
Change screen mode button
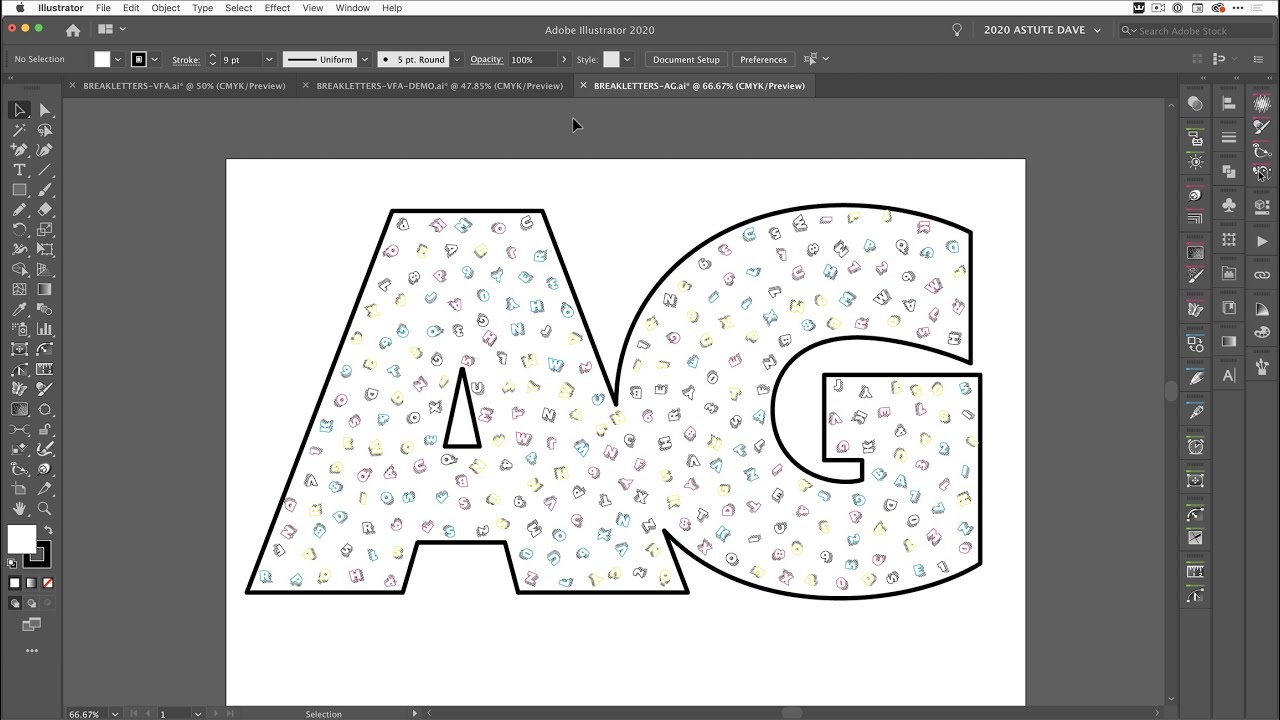pos(31,625)
